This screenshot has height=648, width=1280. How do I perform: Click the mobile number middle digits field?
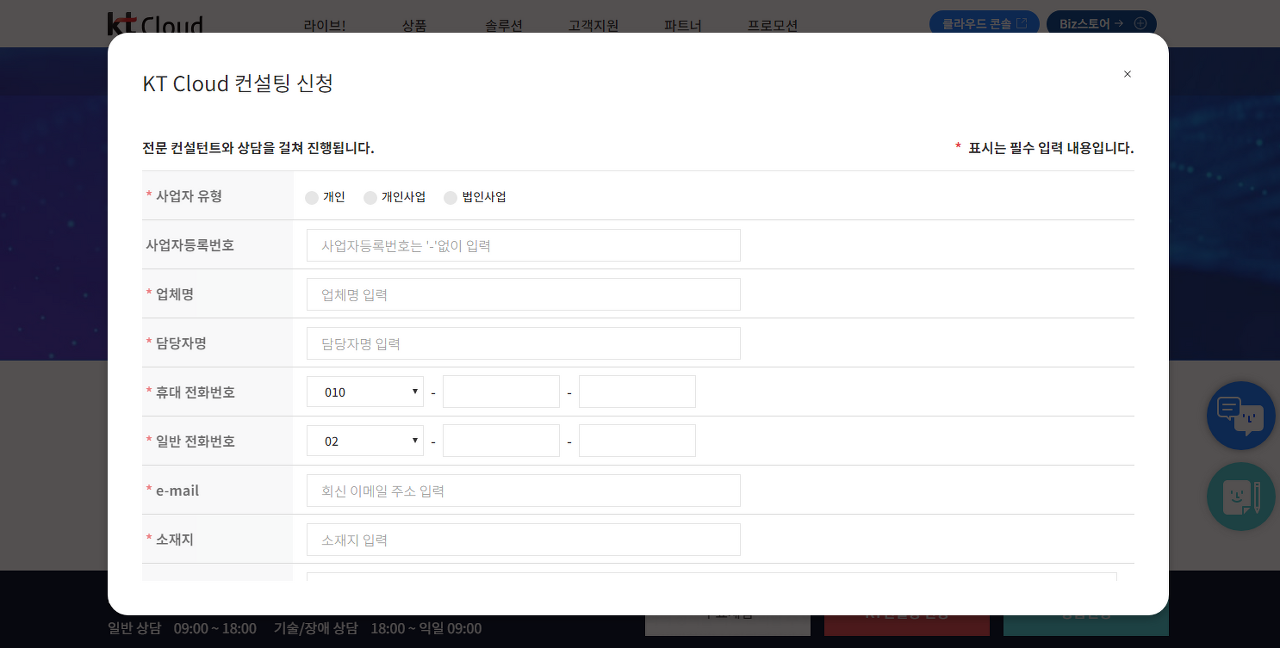pyautogui.click(x=501, y=391)
